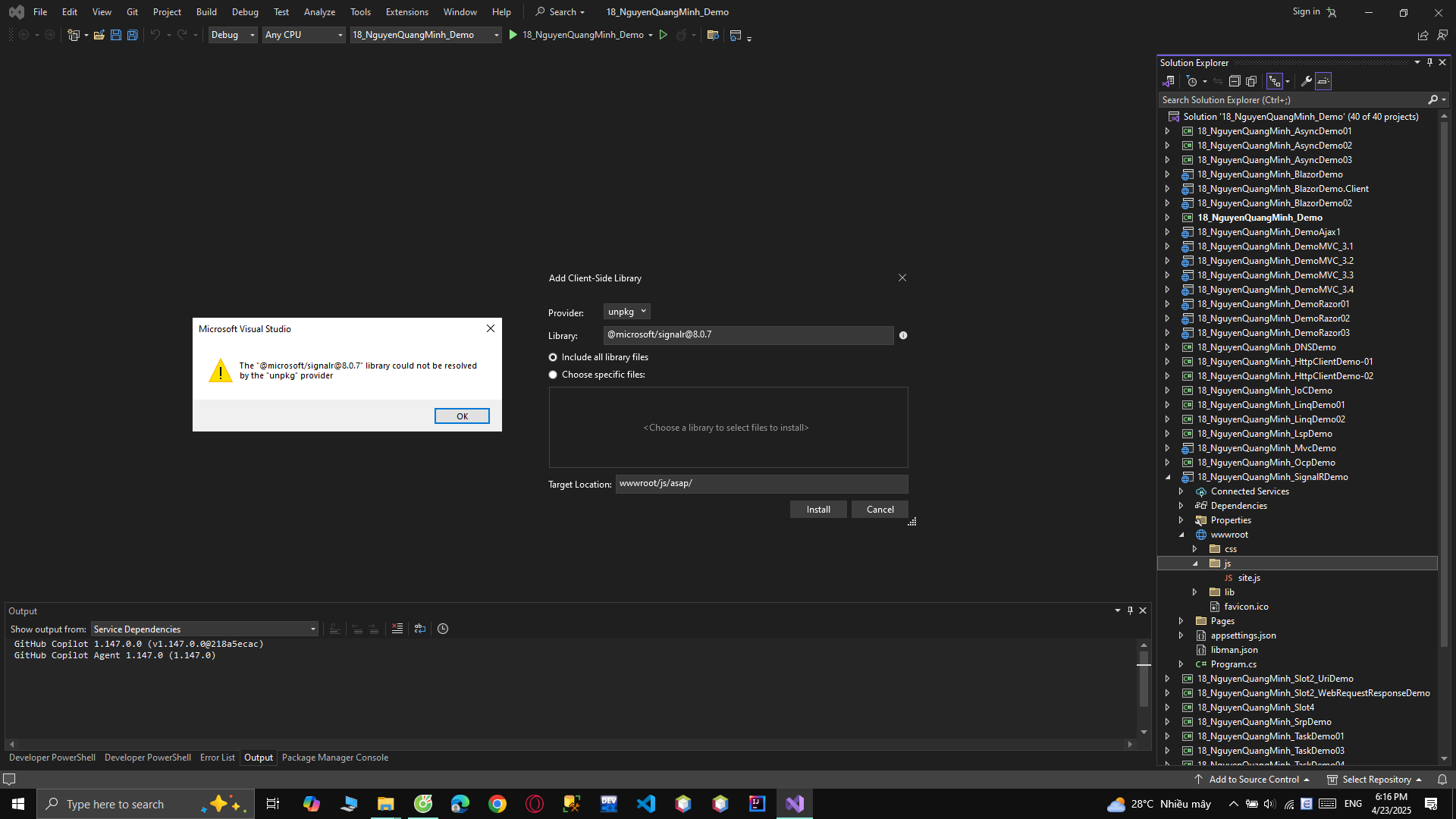Click the Collapse All icon in Solution Explorer
The height and width of the screenshot is (819, 1456).
click(1234, 81)
